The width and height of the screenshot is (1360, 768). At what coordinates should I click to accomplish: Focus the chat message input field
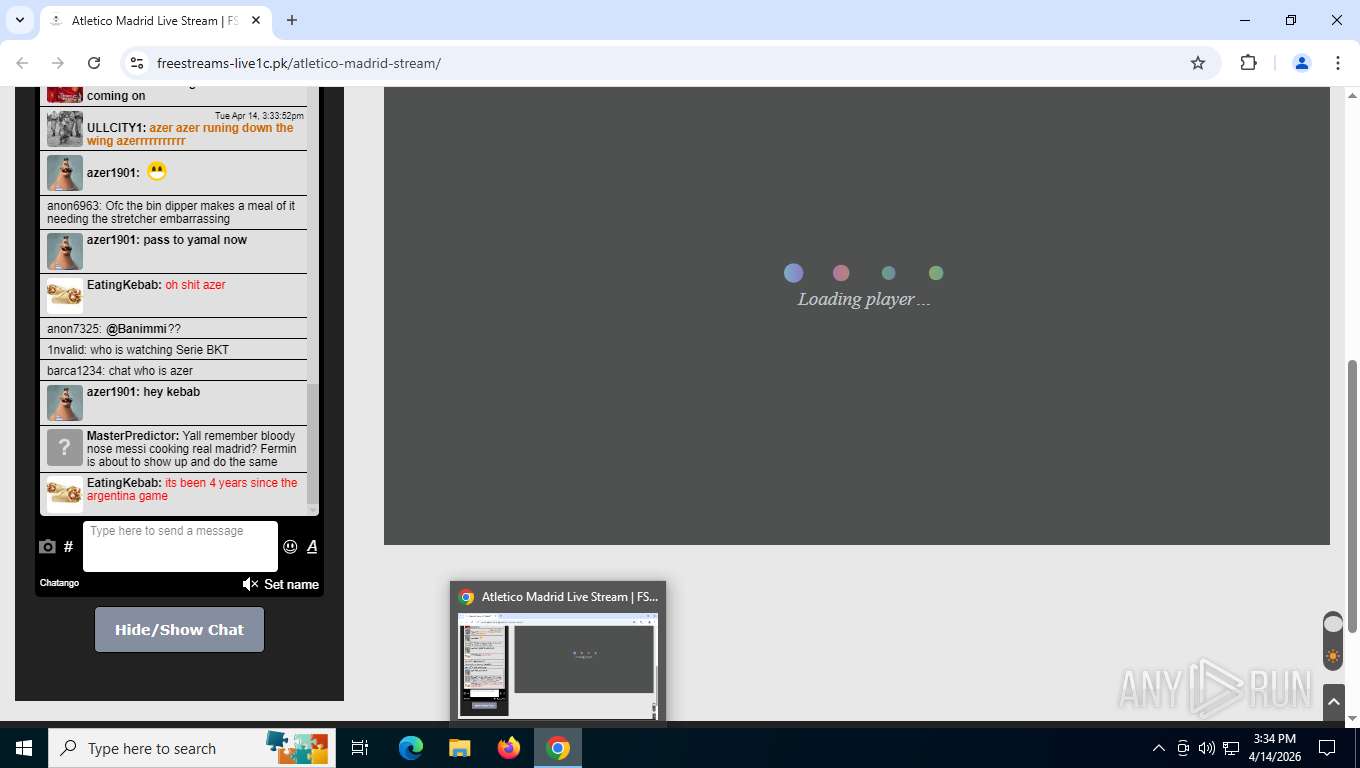[x=180, y=546]
